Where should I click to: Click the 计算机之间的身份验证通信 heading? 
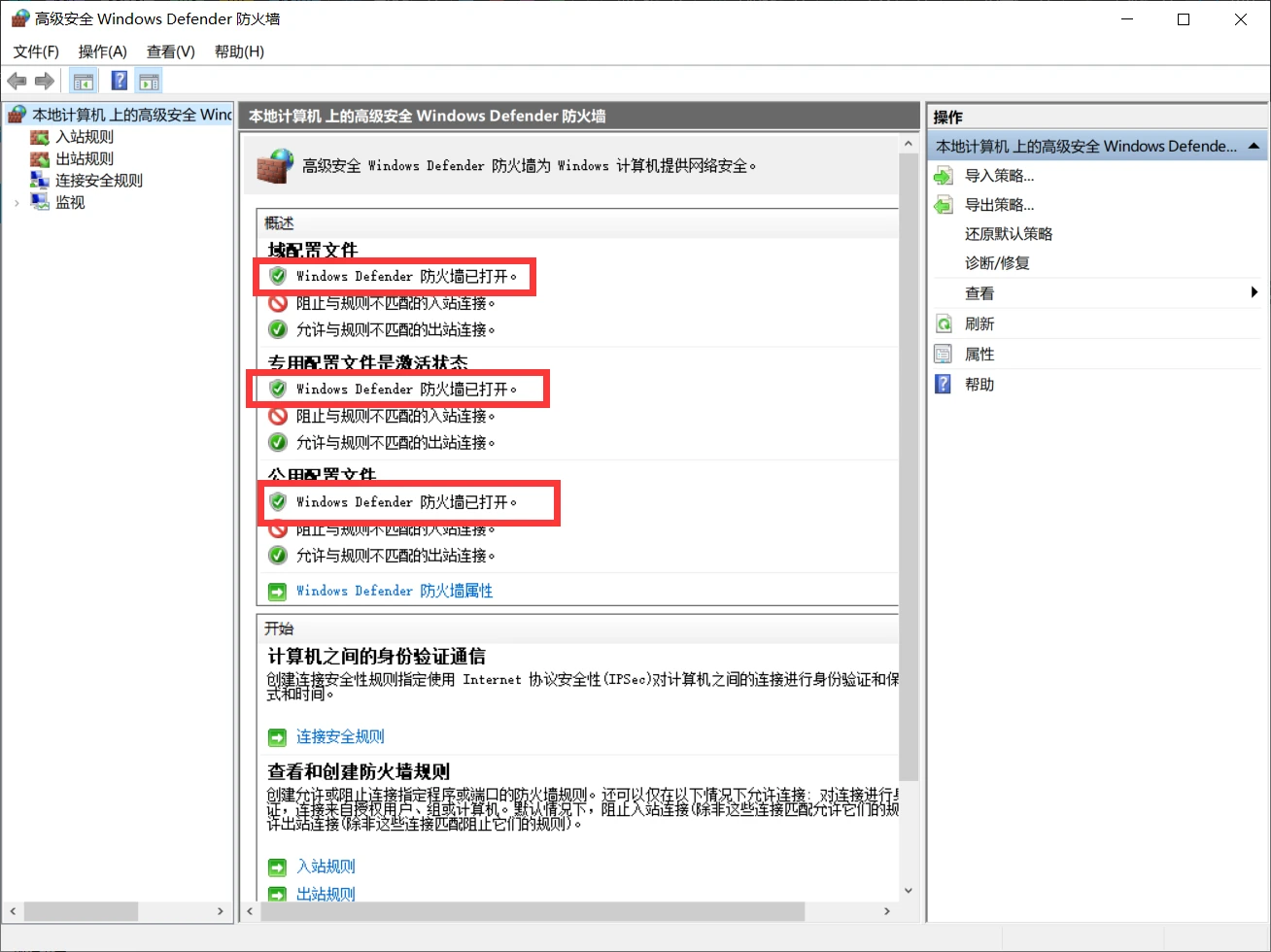tap(377, 657)
